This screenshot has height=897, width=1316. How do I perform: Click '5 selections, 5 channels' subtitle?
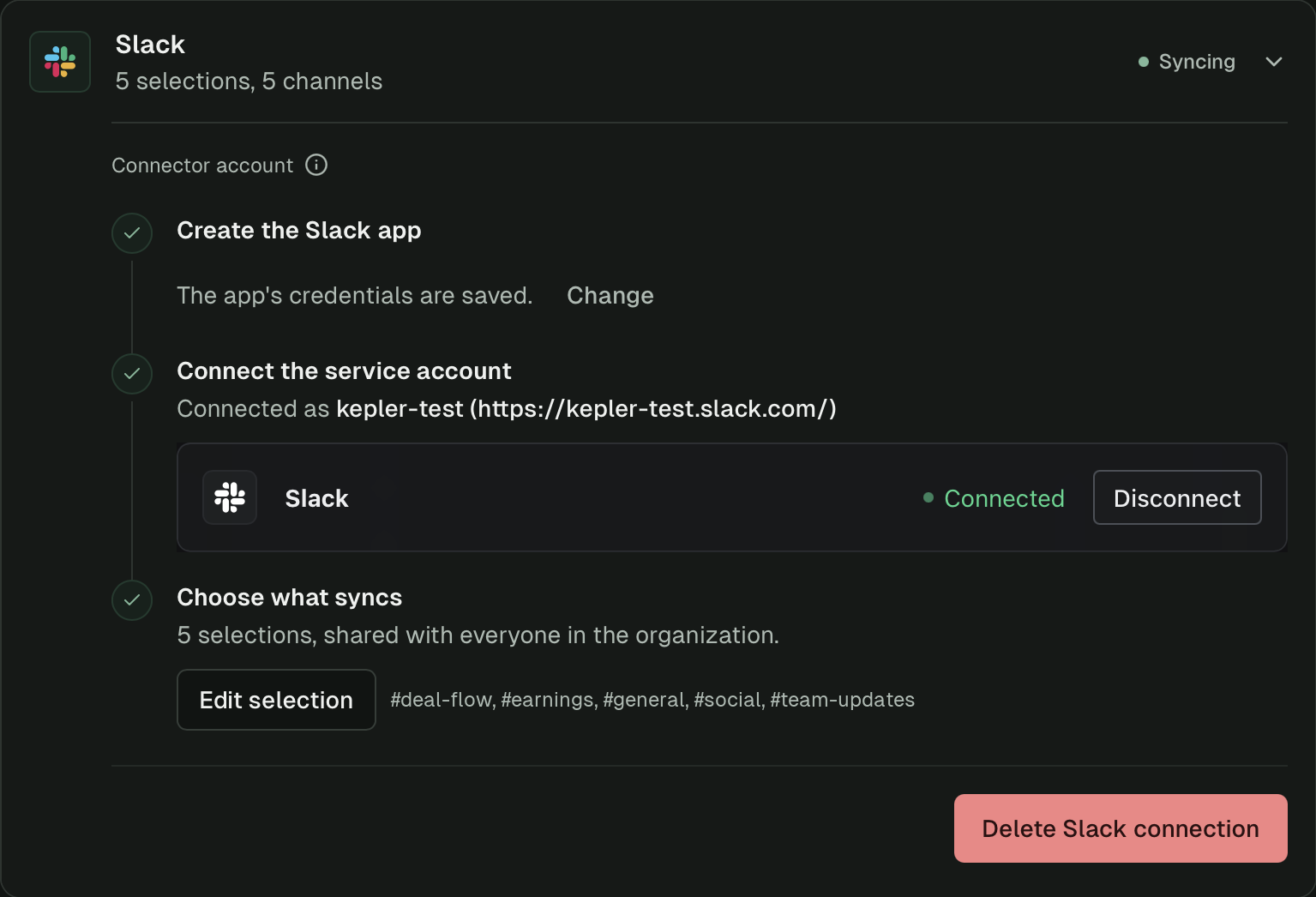point(249,81)
